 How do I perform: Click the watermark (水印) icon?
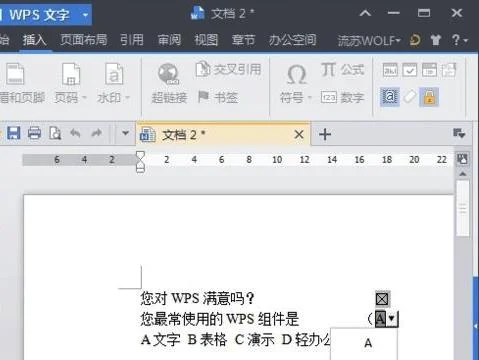[114, 74]
